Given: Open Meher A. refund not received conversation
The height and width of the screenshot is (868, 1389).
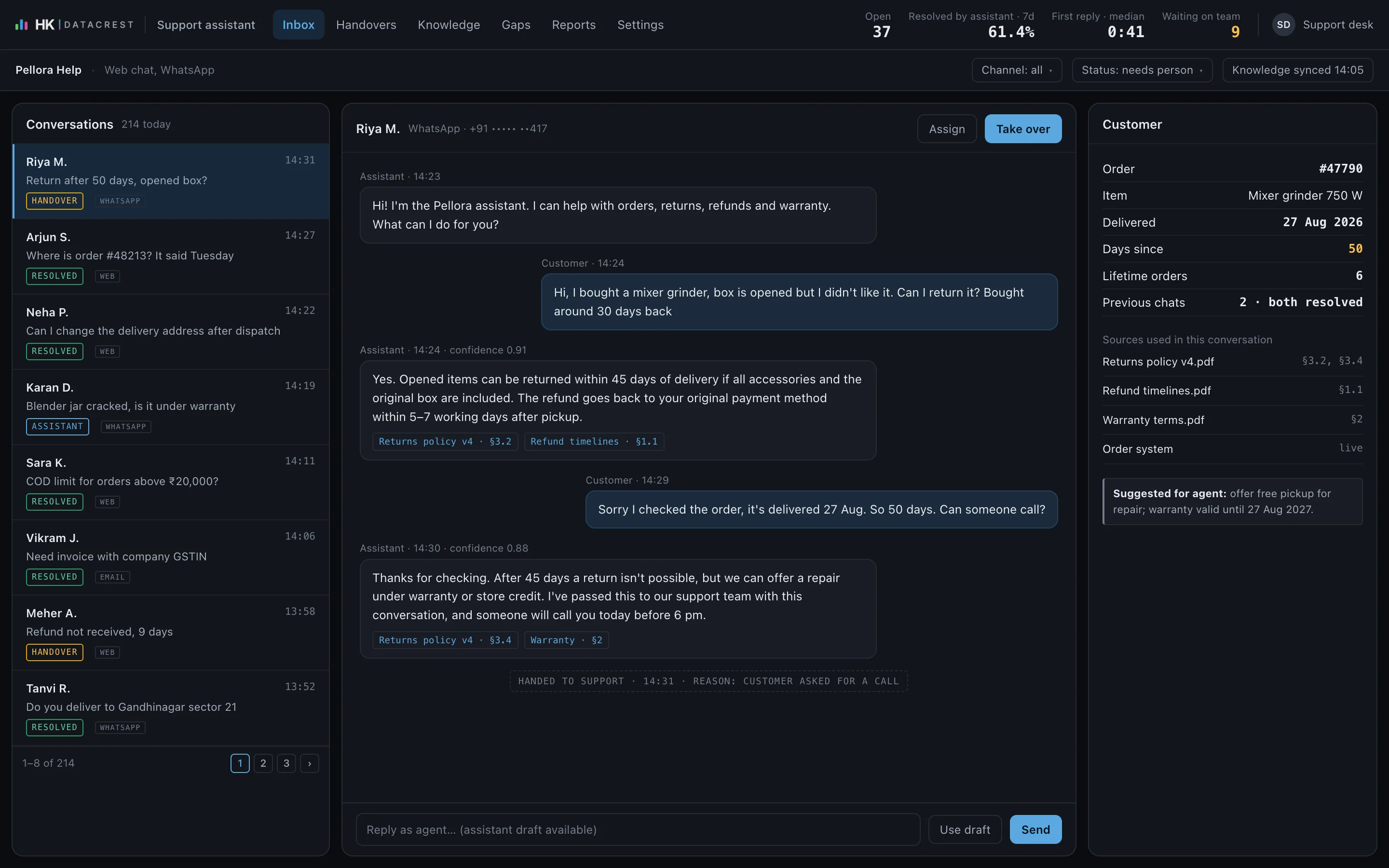Looking at the screenshot, I should [x=171, y=633].
